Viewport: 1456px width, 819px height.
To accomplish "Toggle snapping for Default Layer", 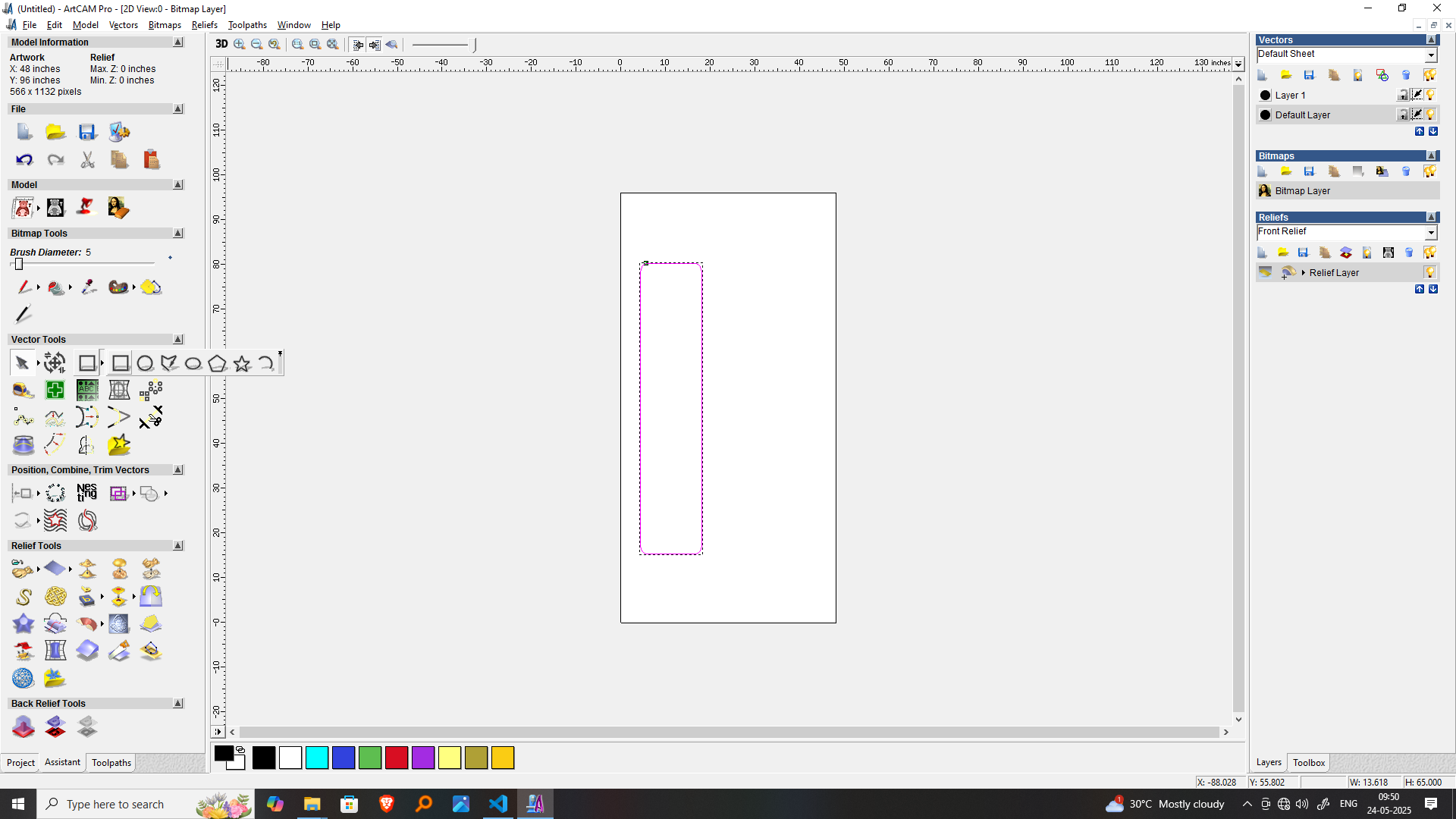I will coord(1417,115).
